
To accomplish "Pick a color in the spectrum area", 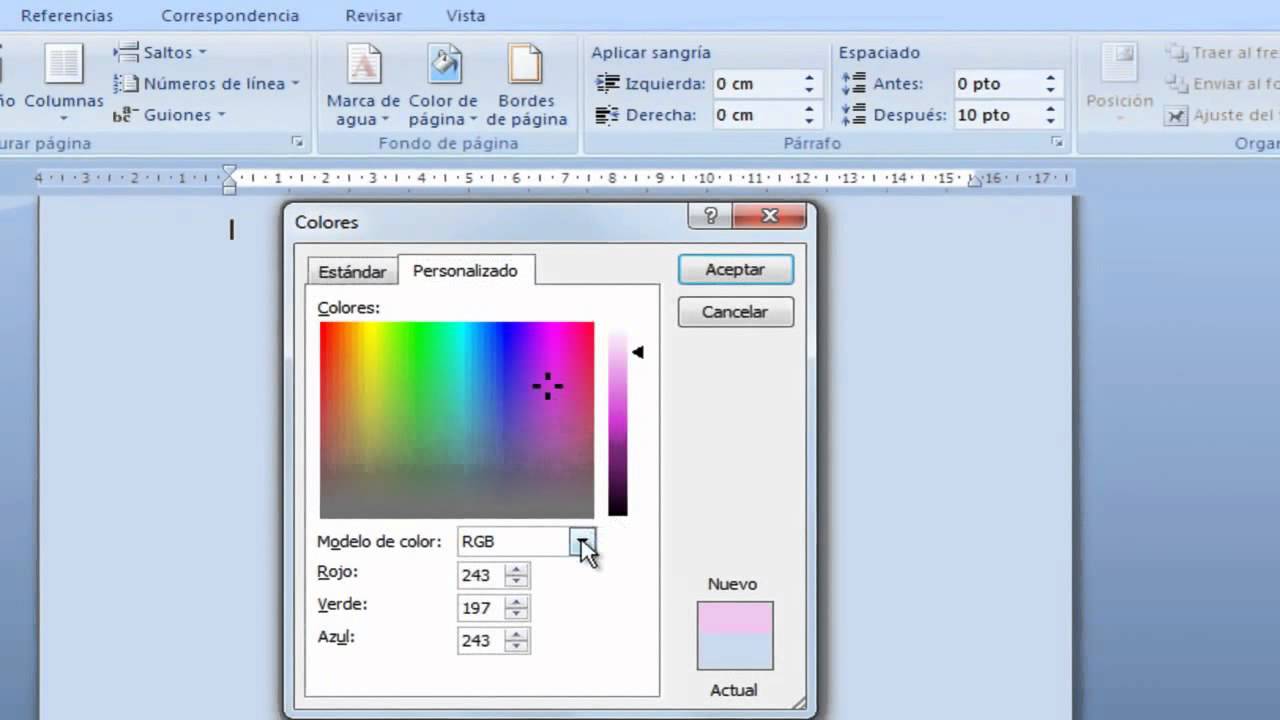I will [x=457, y=419].
